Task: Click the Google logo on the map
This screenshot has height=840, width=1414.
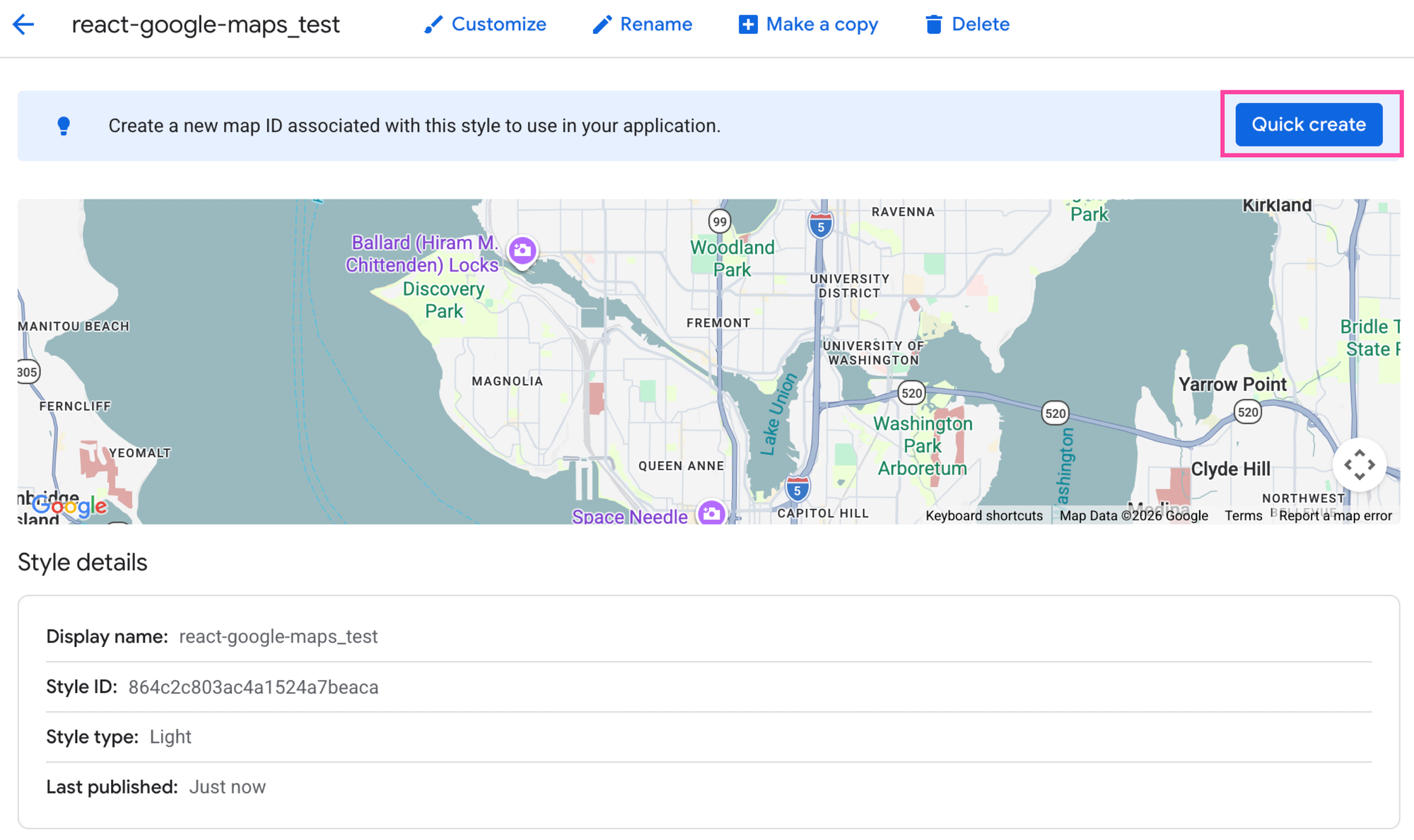Action: 69,506
